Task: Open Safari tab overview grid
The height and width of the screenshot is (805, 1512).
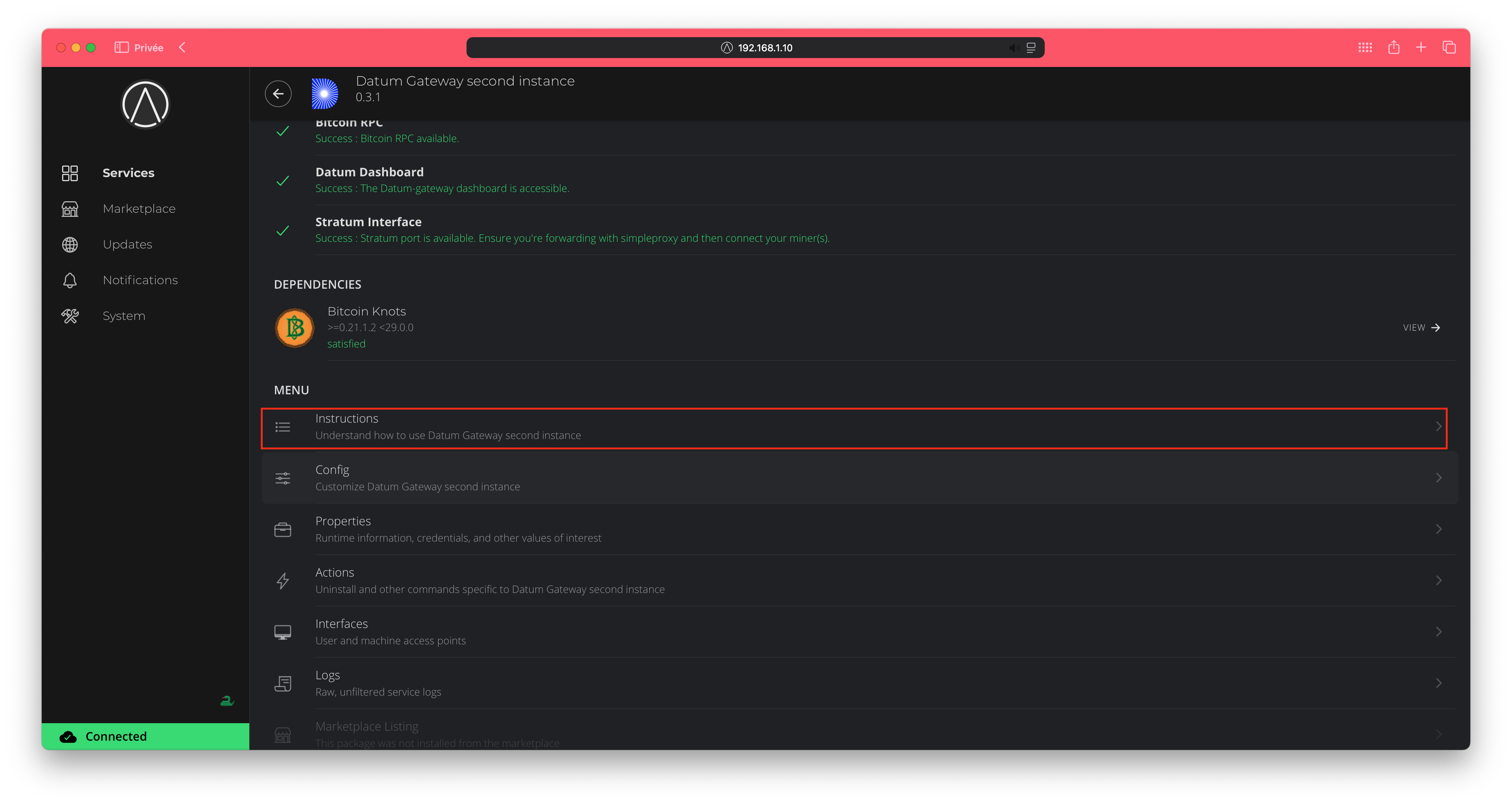Action: coord(1365,48)
